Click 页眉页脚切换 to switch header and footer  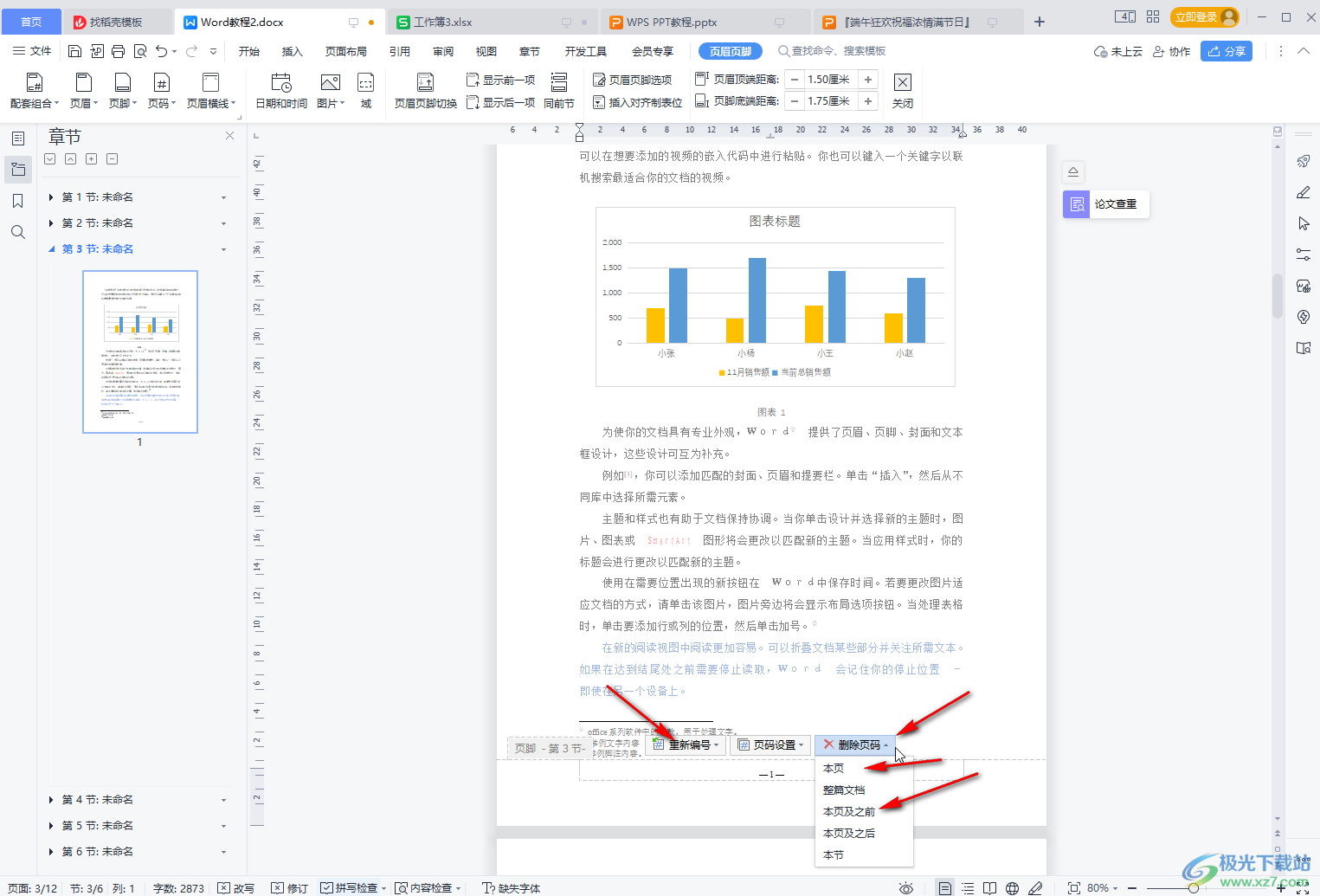pyautogui.click(x=425, y=91)
